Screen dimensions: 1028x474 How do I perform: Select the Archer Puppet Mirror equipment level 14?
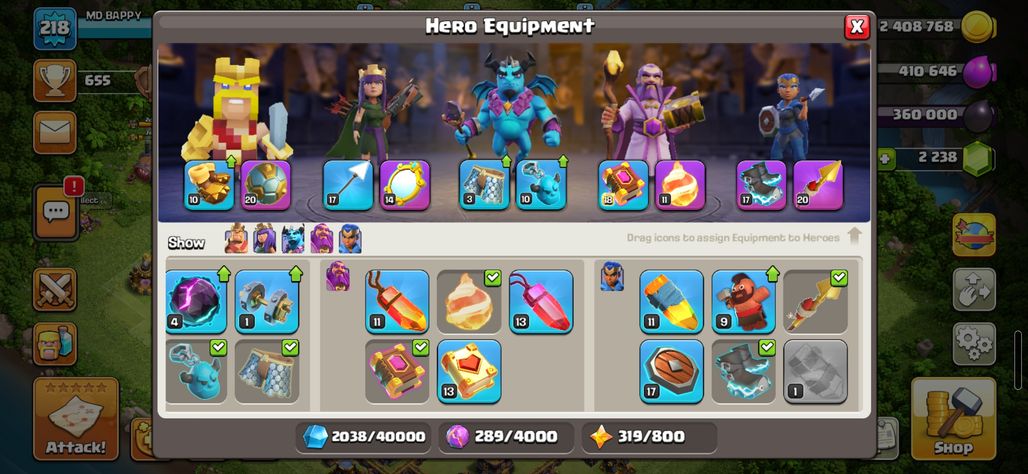[x=405, y=185]
